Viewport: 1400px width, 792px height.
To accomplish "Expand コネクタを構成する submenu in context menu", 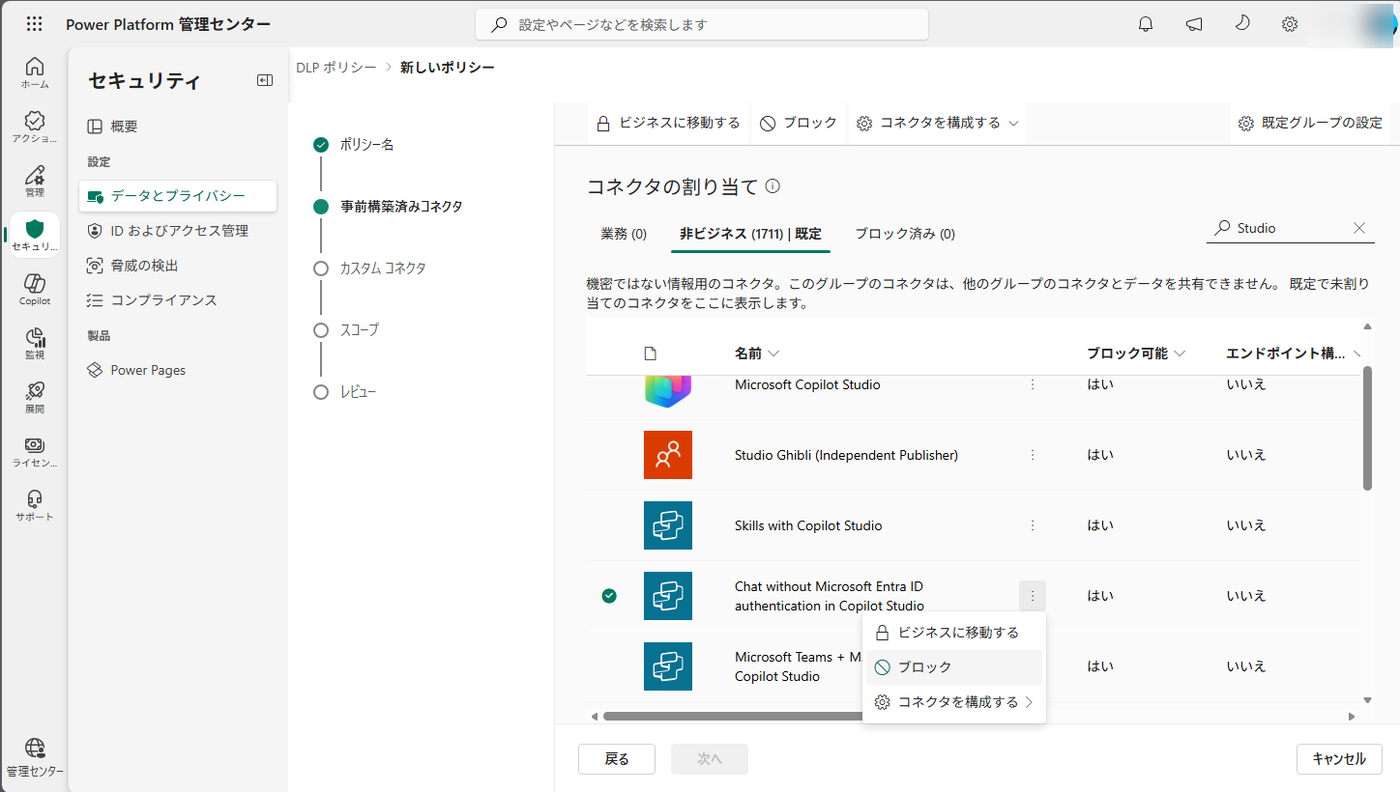I will (953, 702).
